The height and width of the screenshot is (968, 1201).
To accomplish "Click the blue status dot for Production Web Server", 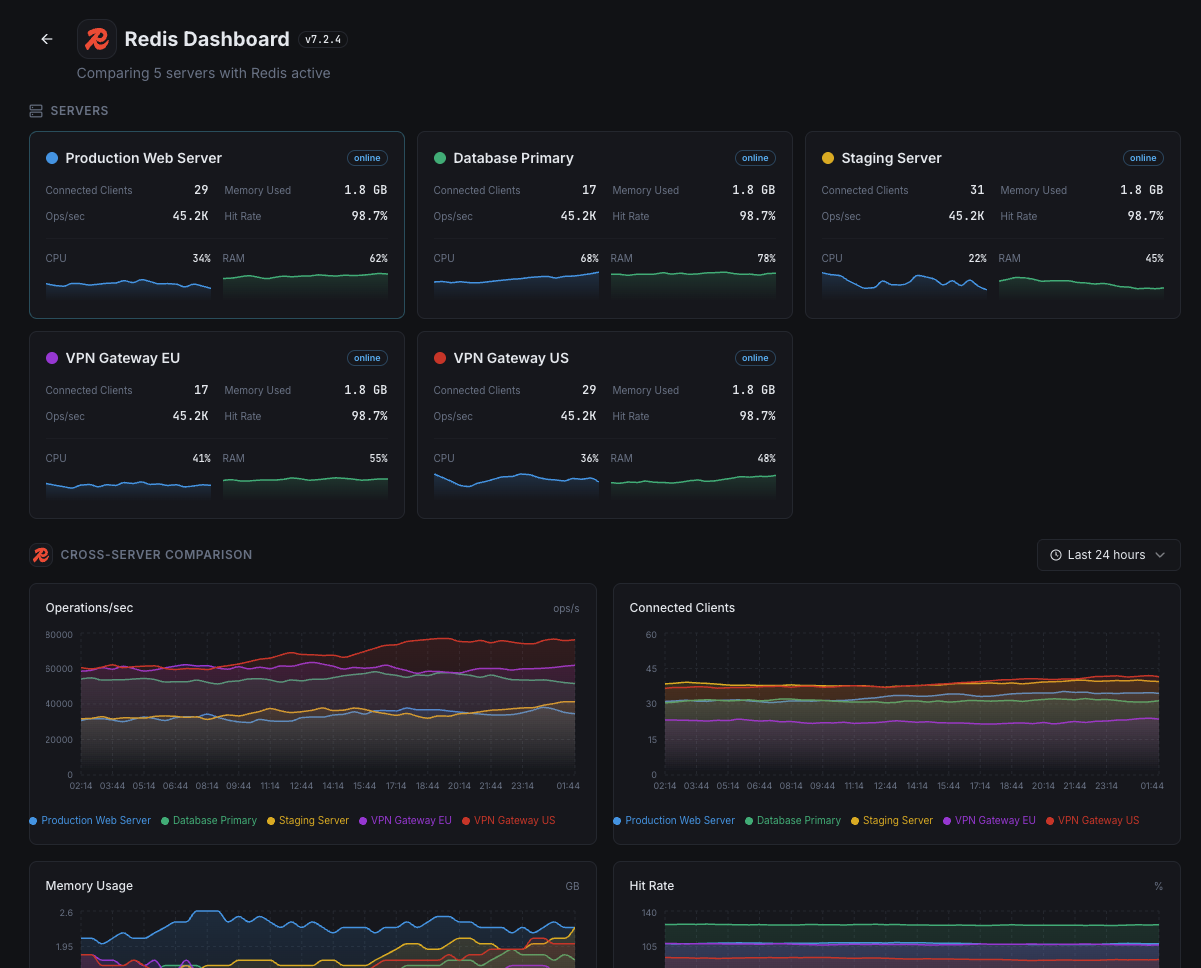I will click(53, 157).
